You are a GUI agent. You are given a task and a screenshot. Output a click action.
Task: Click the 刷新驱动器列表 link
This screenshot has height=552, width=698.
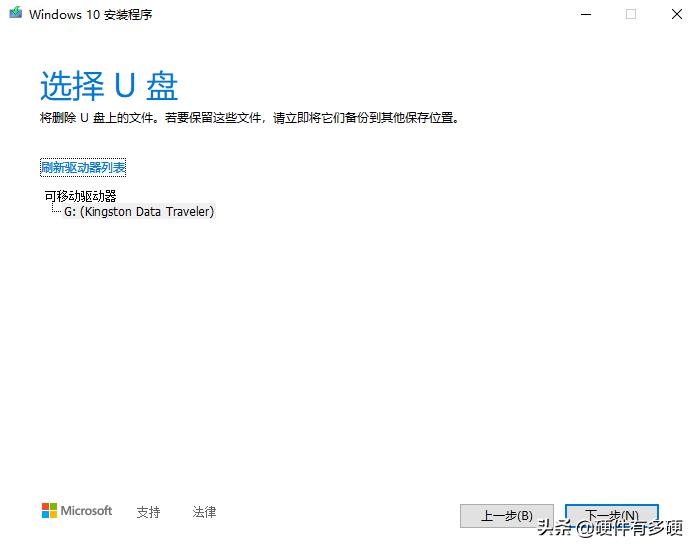tap(83, 167)
